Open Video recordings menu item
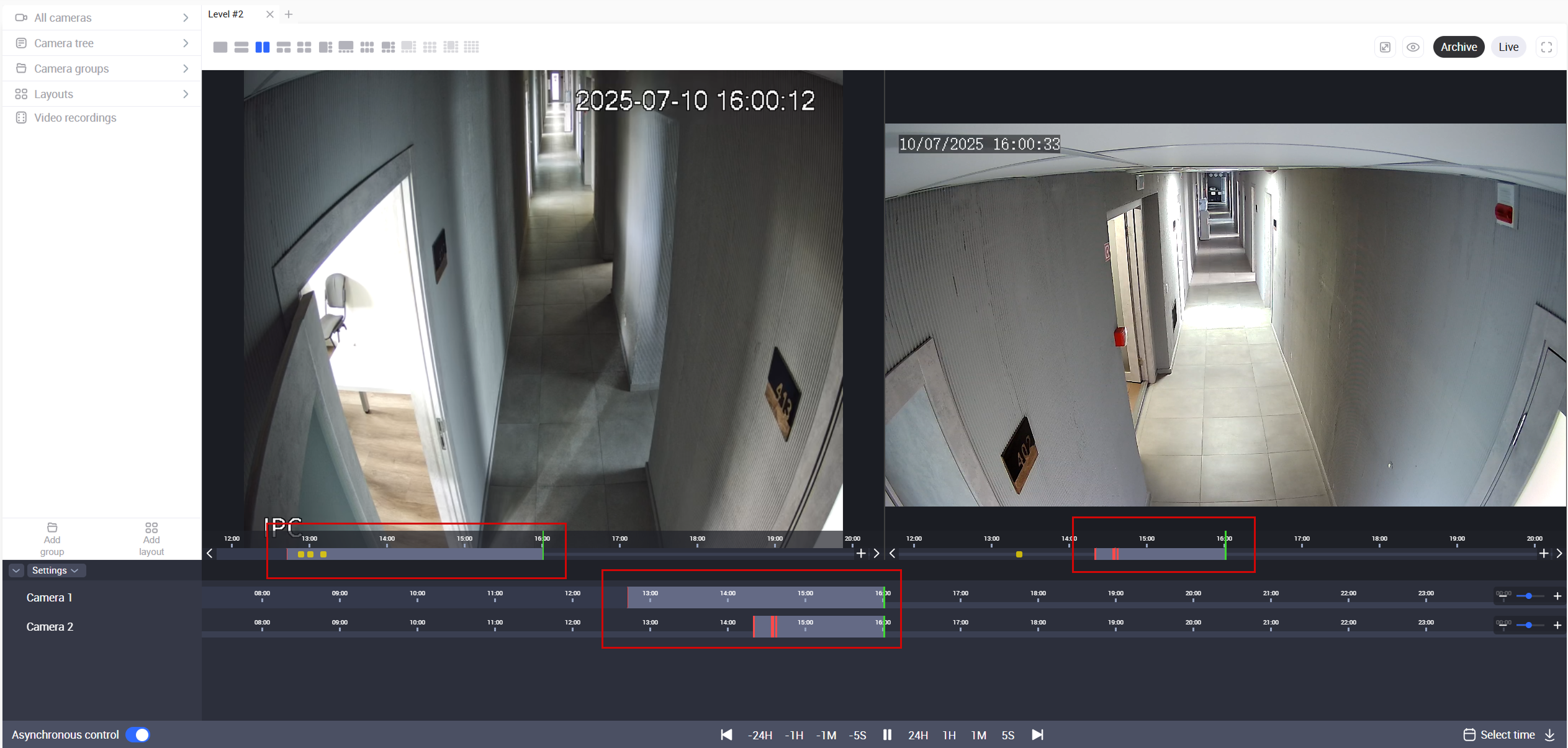The image size is (1568, 748). (74, 118)
